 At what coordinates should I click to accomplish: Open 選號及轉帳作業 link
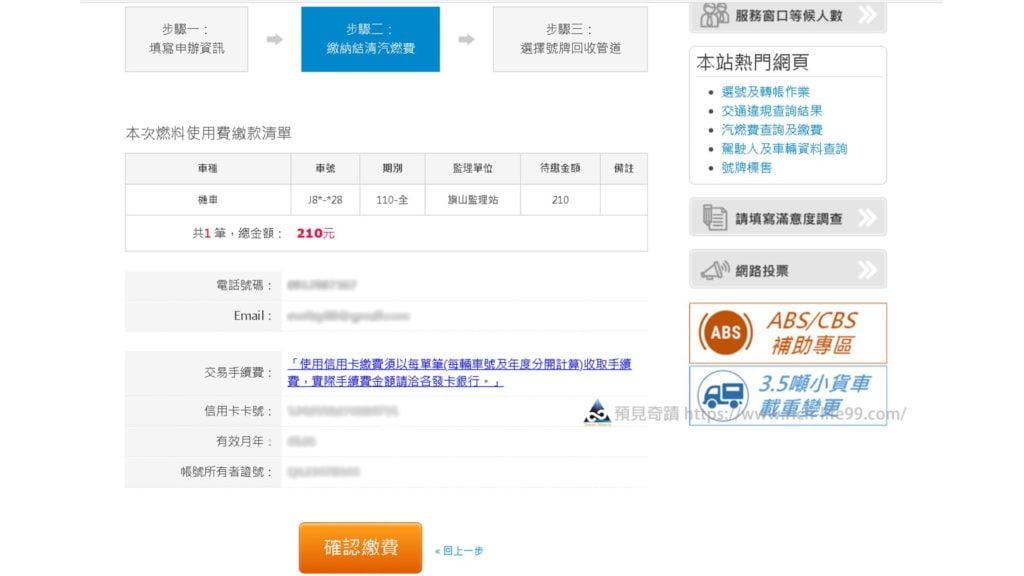(765, 92)
